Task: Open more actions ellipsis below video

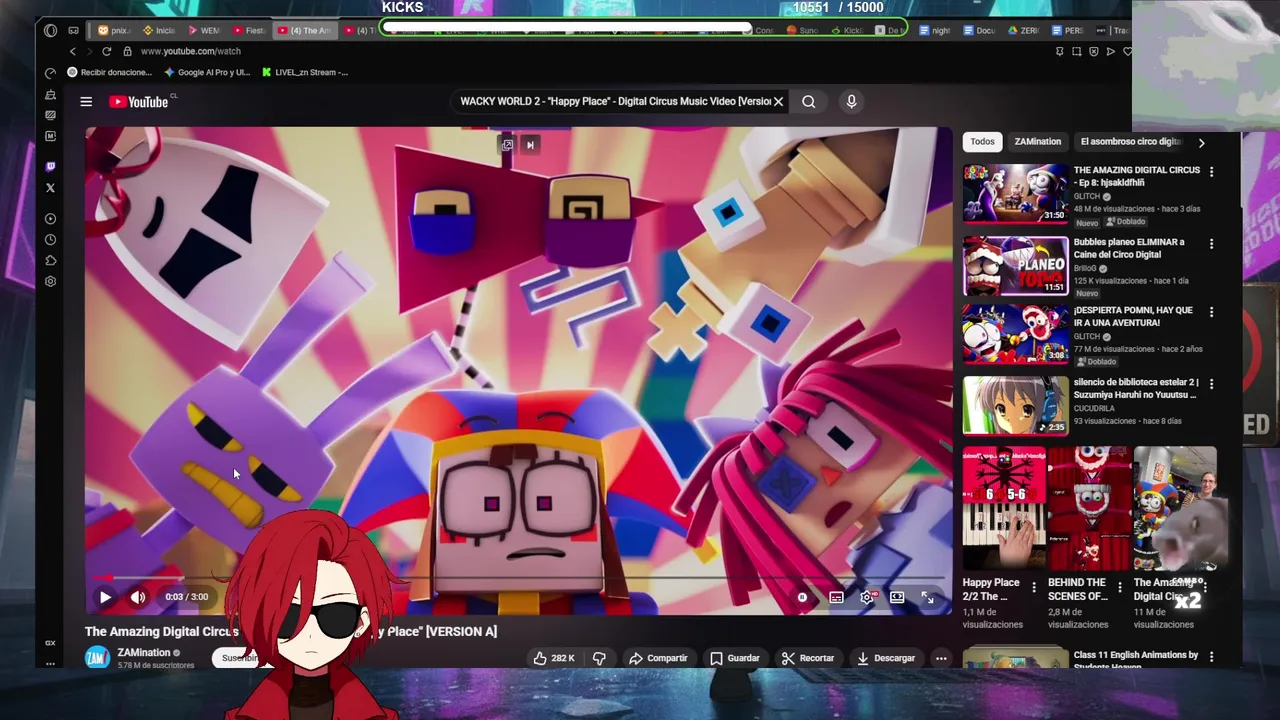Action: tap(941, 658)
